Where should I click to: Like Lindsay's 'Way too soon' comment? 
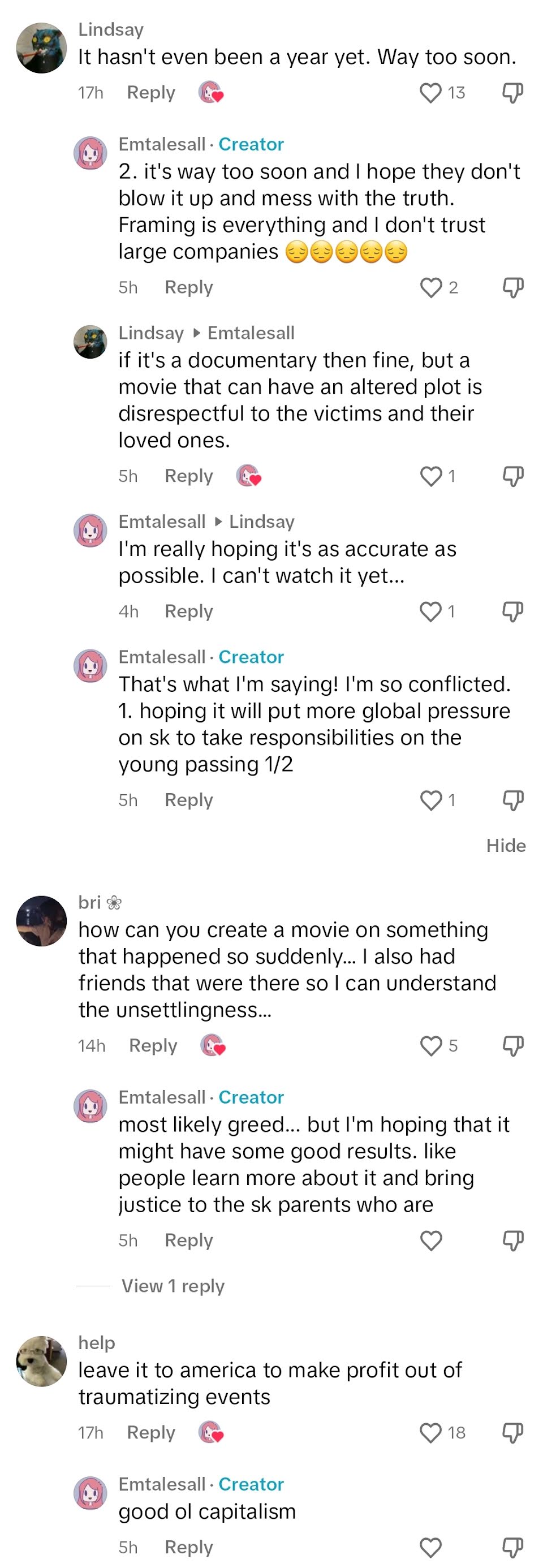[430, 93]
